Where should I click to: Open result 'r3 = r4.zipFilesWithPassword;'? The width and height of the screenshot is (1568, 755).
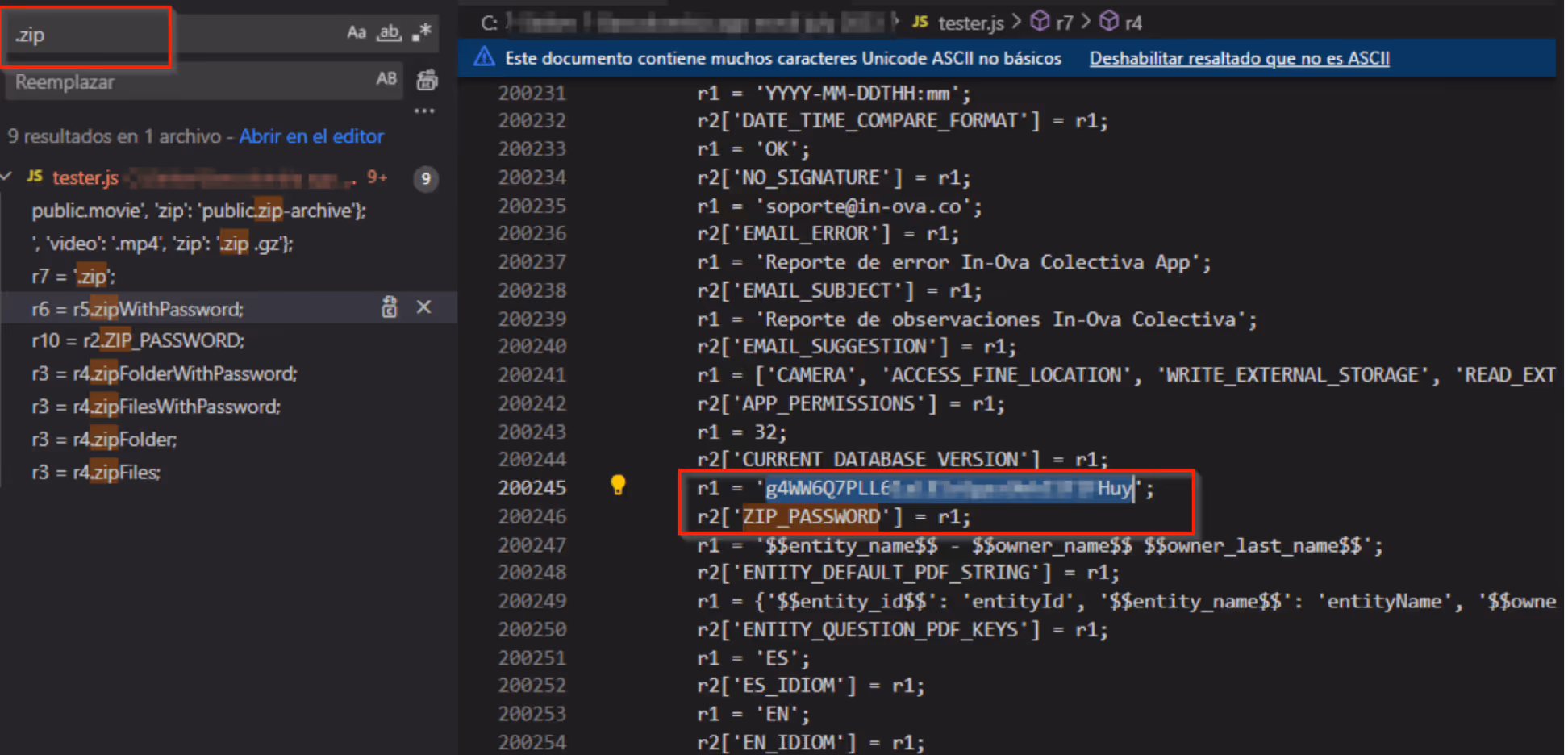(156, 407)
